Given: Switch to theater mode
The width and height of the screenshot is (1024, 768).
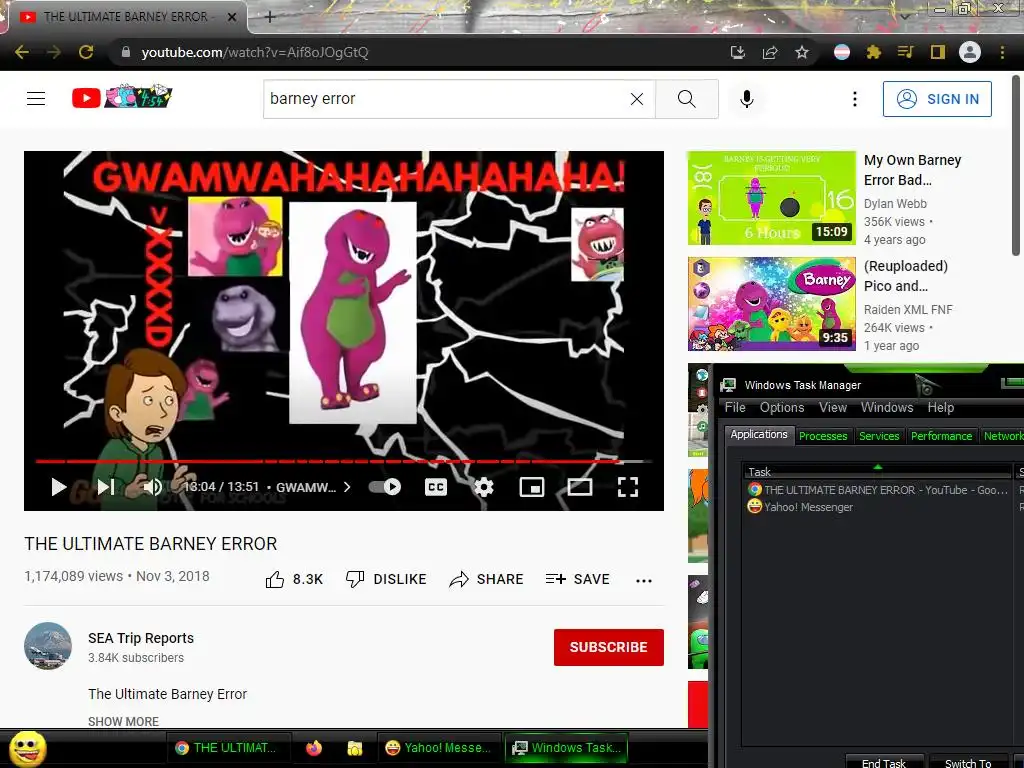Looking at the screenshot, I should [x=580, y=487].
